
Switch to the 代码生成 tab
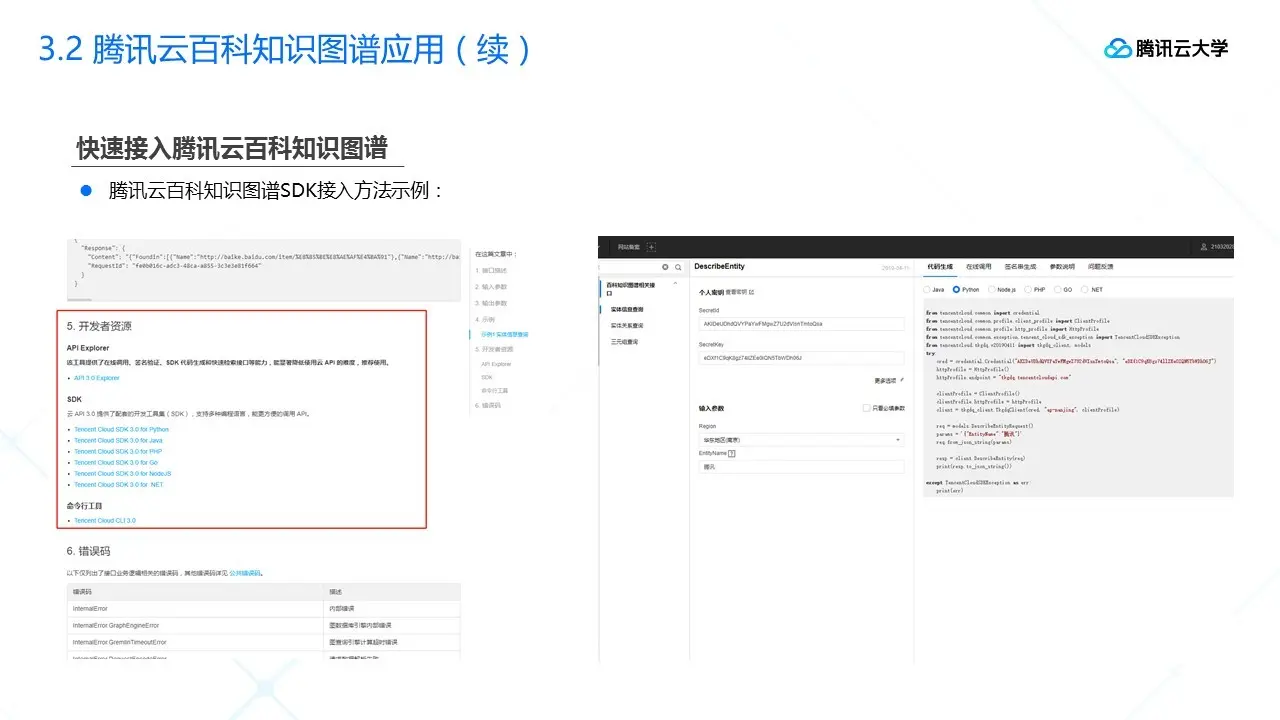pos(940,267)
